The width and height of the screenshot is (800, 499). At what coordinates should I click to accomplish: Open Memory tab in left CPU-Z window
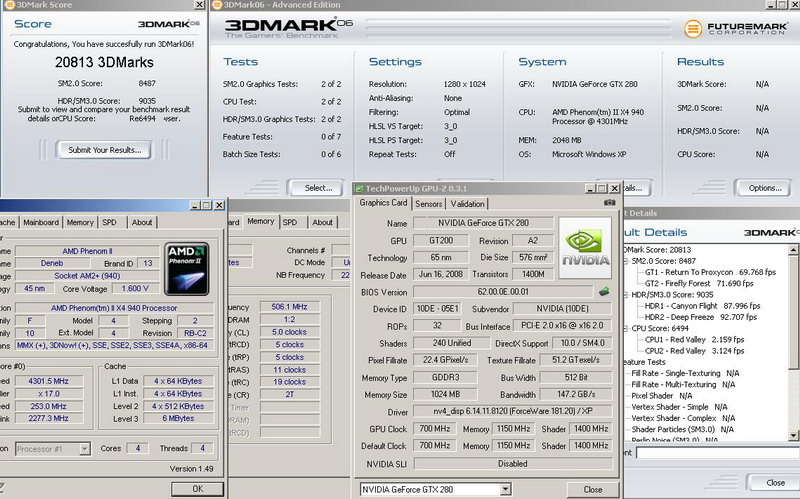tap(80, 222)
